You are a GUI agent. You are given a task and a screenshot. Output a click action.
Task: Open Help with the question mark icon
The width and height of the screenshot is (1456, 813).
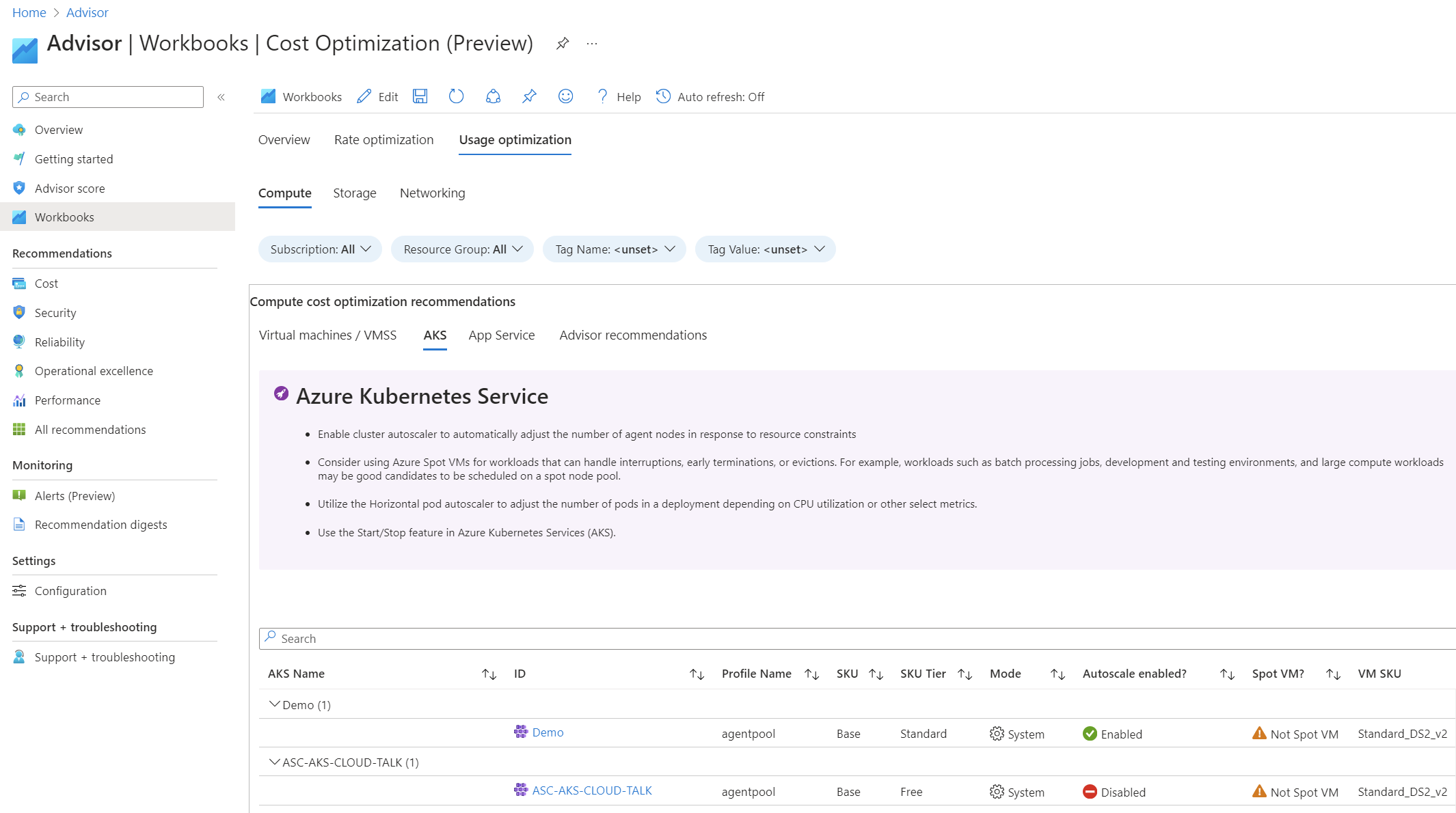602,96
